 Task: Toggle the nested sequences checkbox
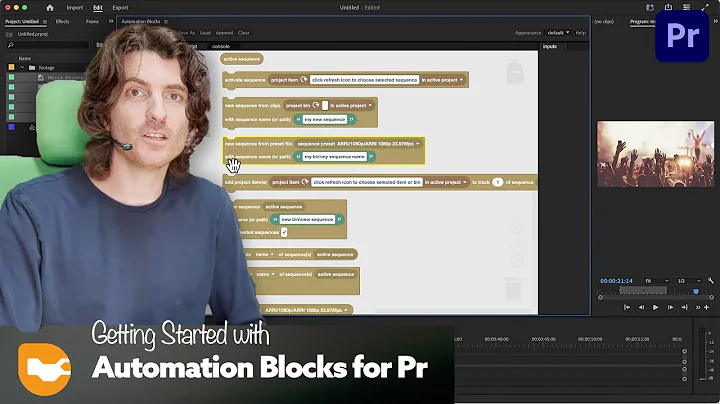(x=284, y=232)
